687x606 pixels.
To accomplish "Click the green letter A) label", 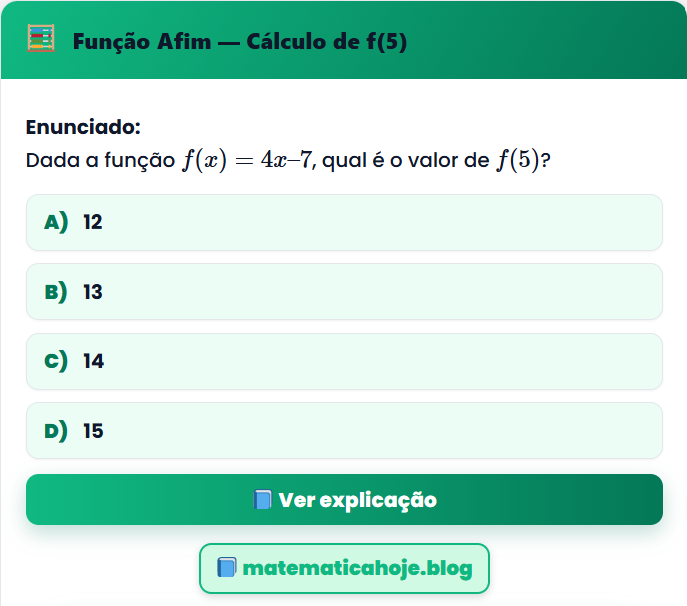I will [x=56, y=222].
